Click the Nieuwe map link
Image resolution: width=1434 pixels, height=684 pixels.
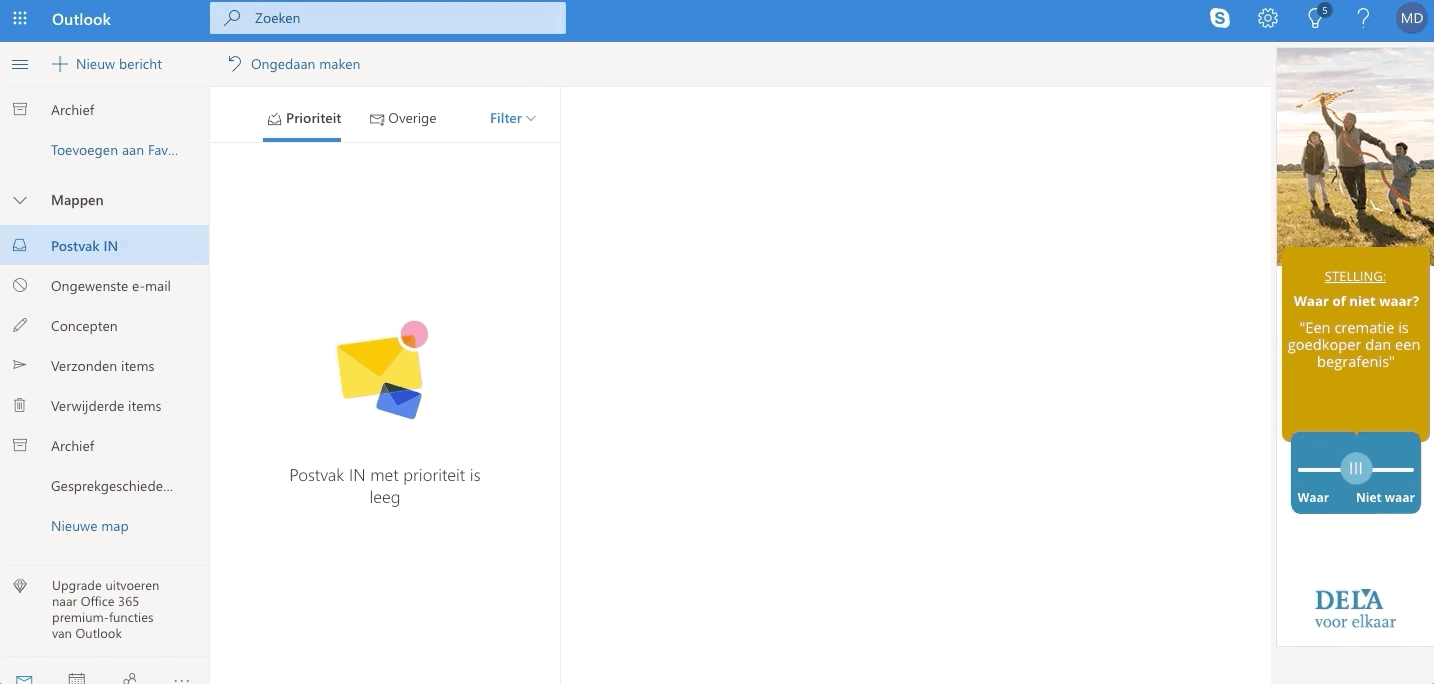[90, 526]
